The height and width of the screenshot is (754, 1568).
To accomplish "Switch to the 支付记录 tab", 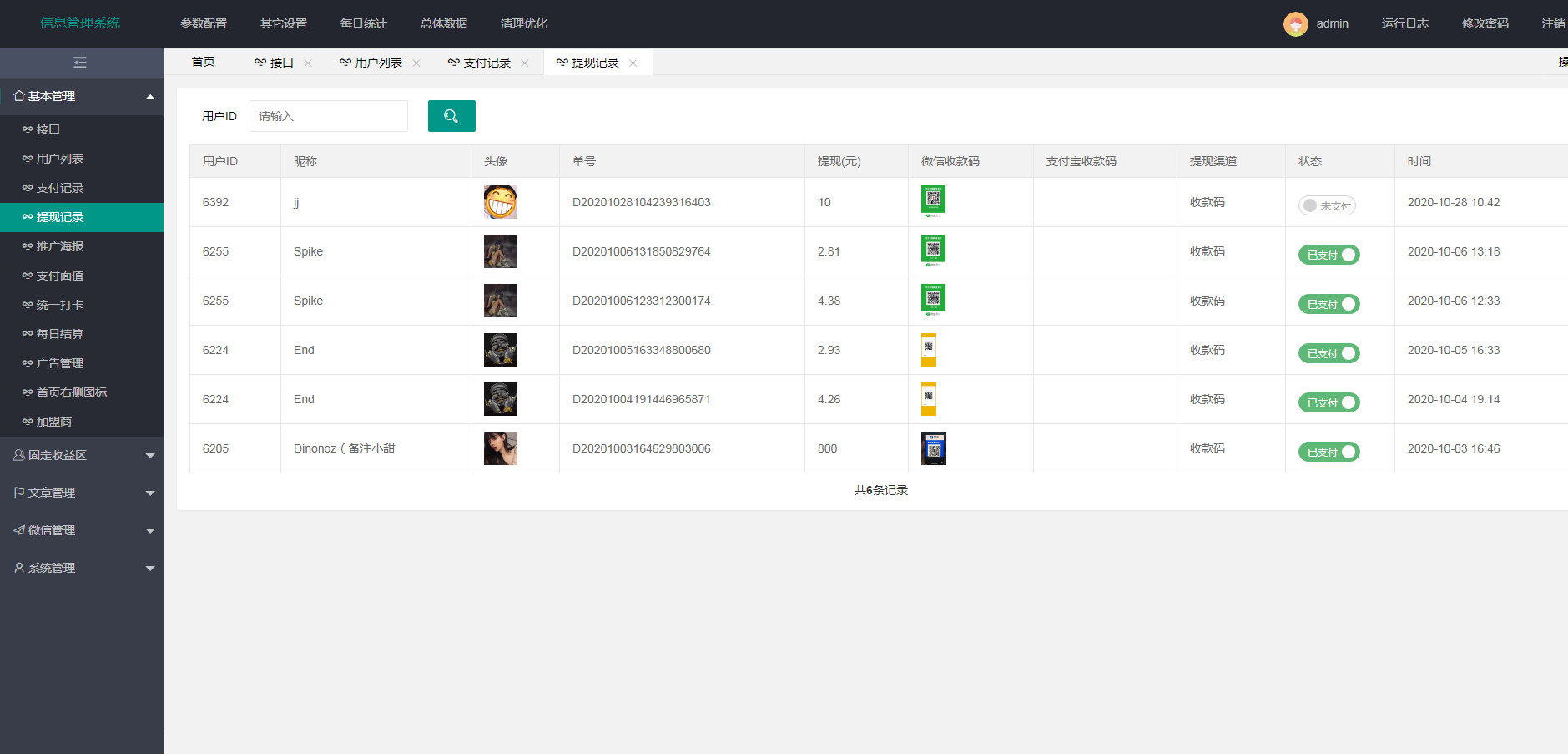I will [x=487, y=63].
